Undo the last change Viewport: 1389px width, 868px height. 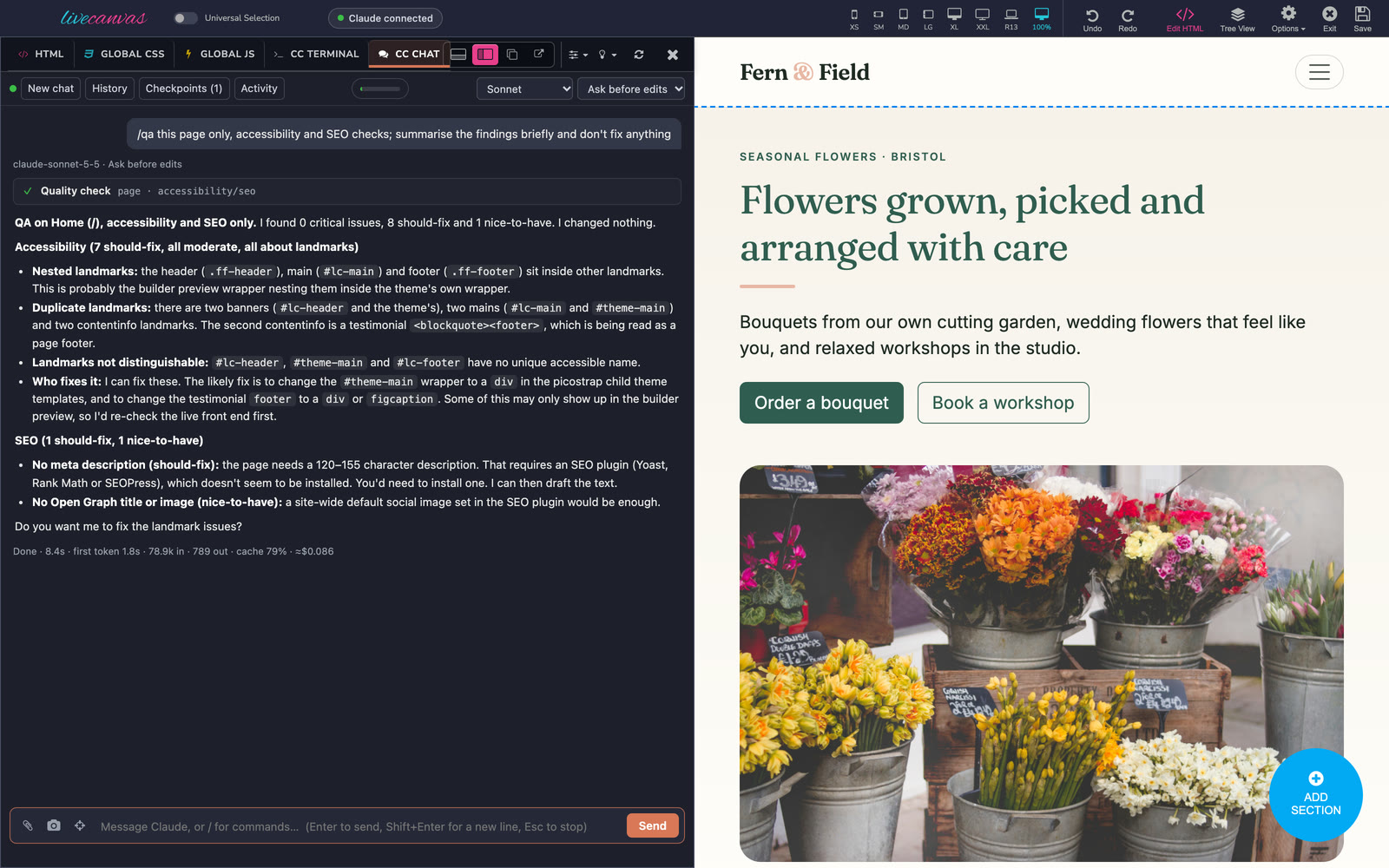[1092, 19]
